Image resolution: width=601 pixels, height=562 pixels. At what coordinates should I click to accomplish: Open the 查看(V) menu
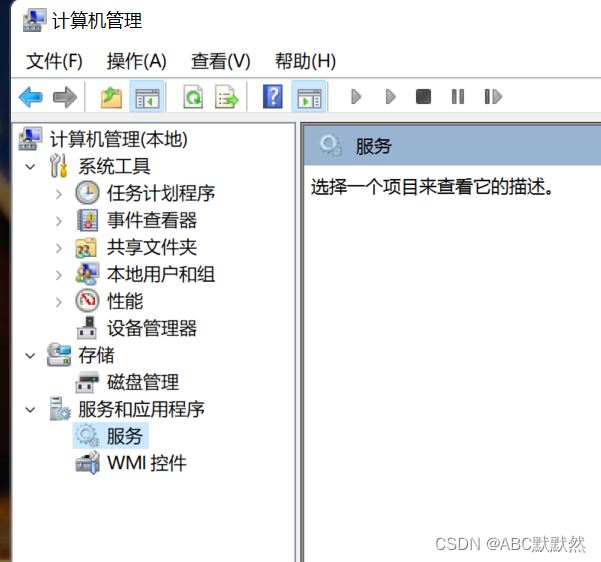point(221,61)
